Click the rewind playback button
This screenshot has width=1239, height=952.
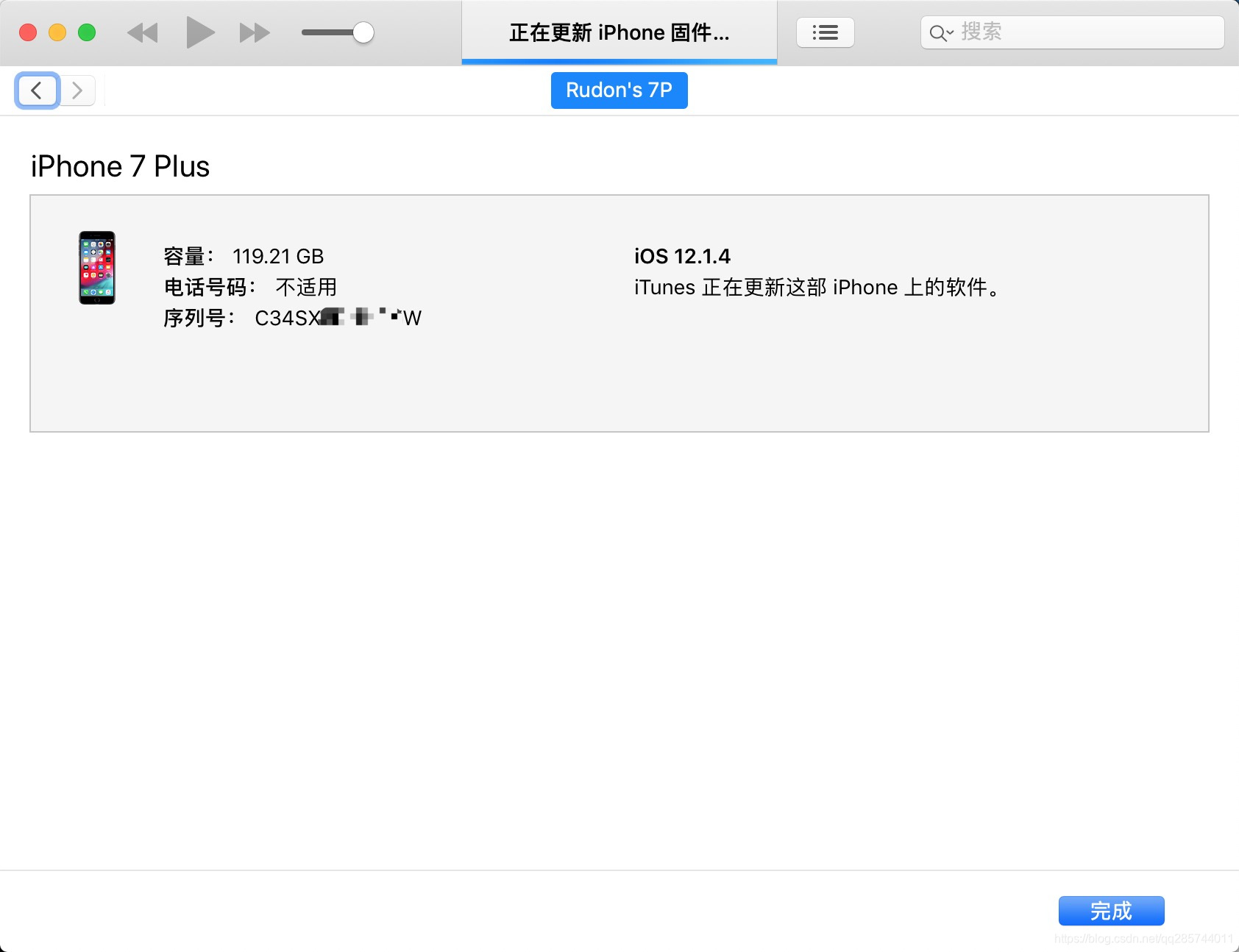pyautogui.click(x=143, y=33)
